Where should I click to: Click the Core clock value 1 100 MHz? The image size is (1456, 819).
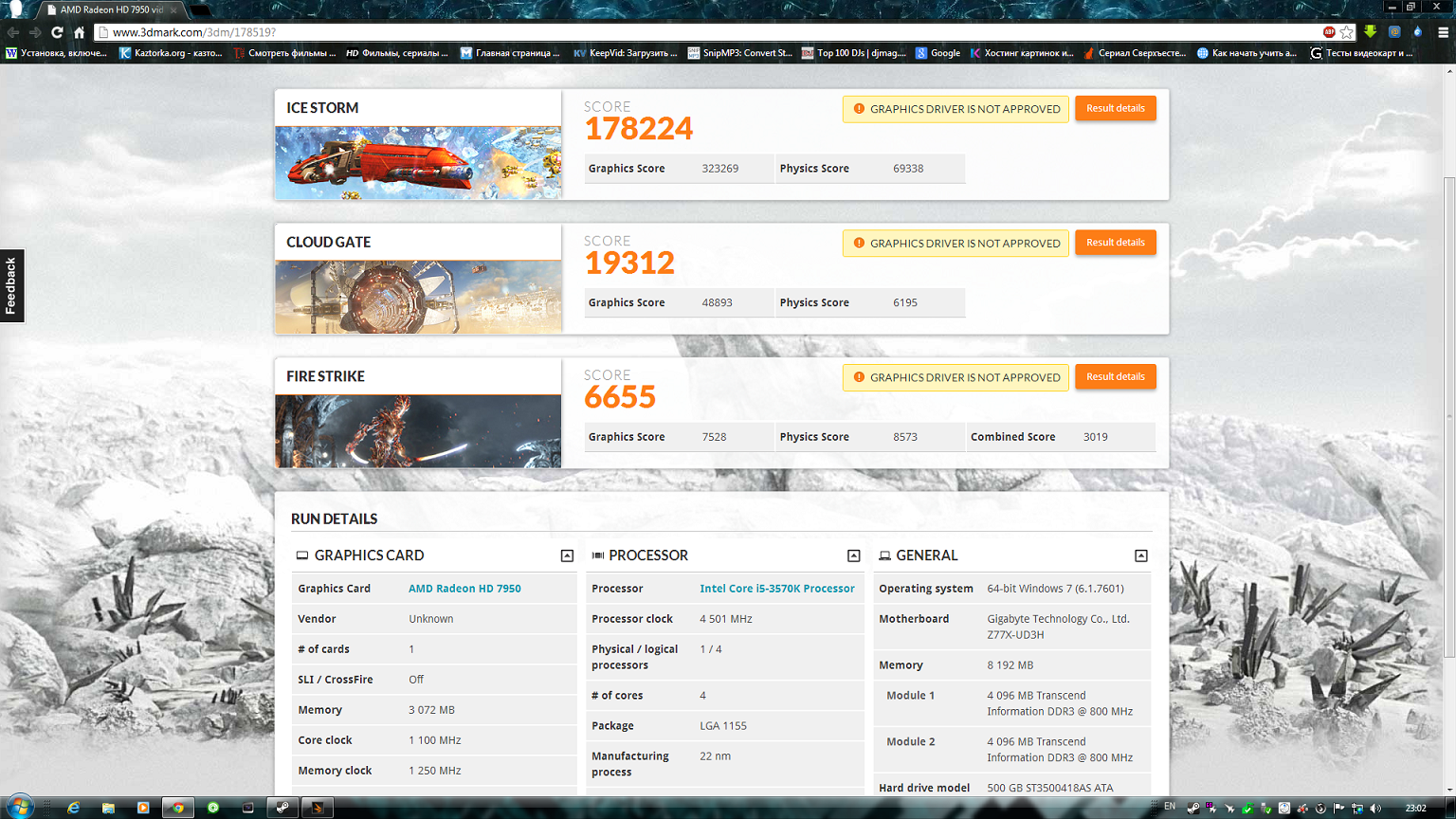[435, 740]
